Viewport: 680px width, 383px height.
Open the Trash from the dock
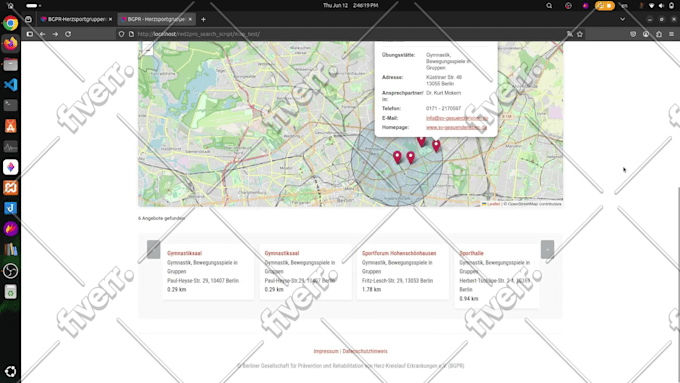click(10, 292)
